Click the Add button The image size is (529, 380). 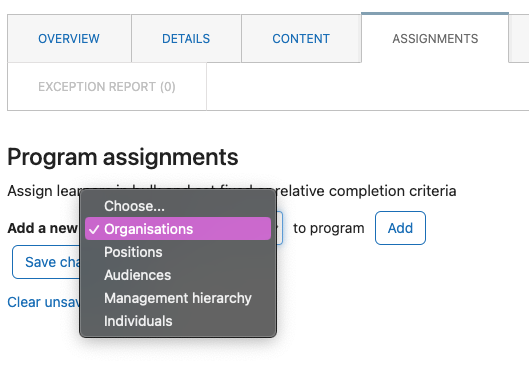tap(400, 228)
